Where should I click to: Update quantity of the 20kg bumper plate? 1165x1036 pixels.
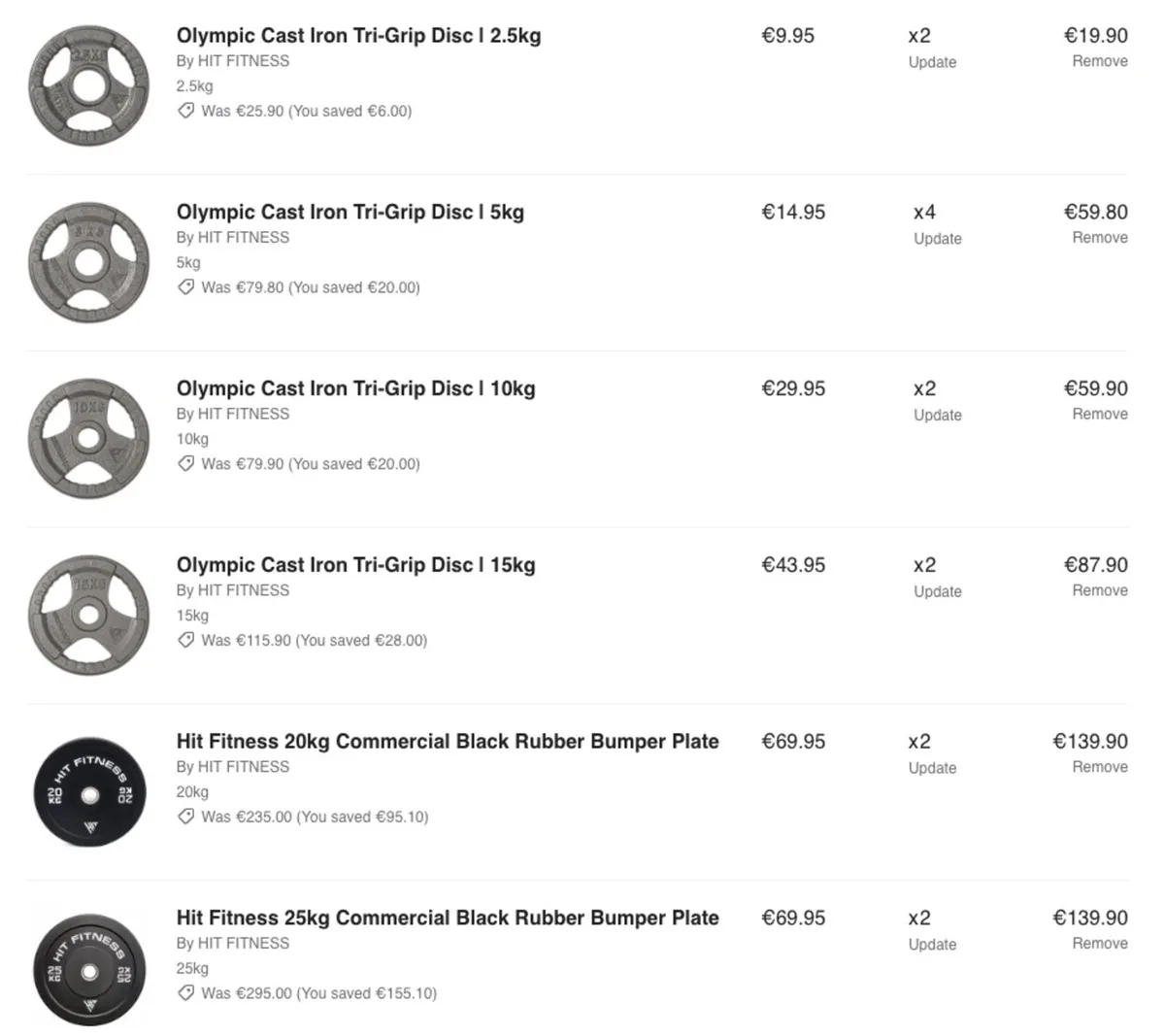coord(932,768)
